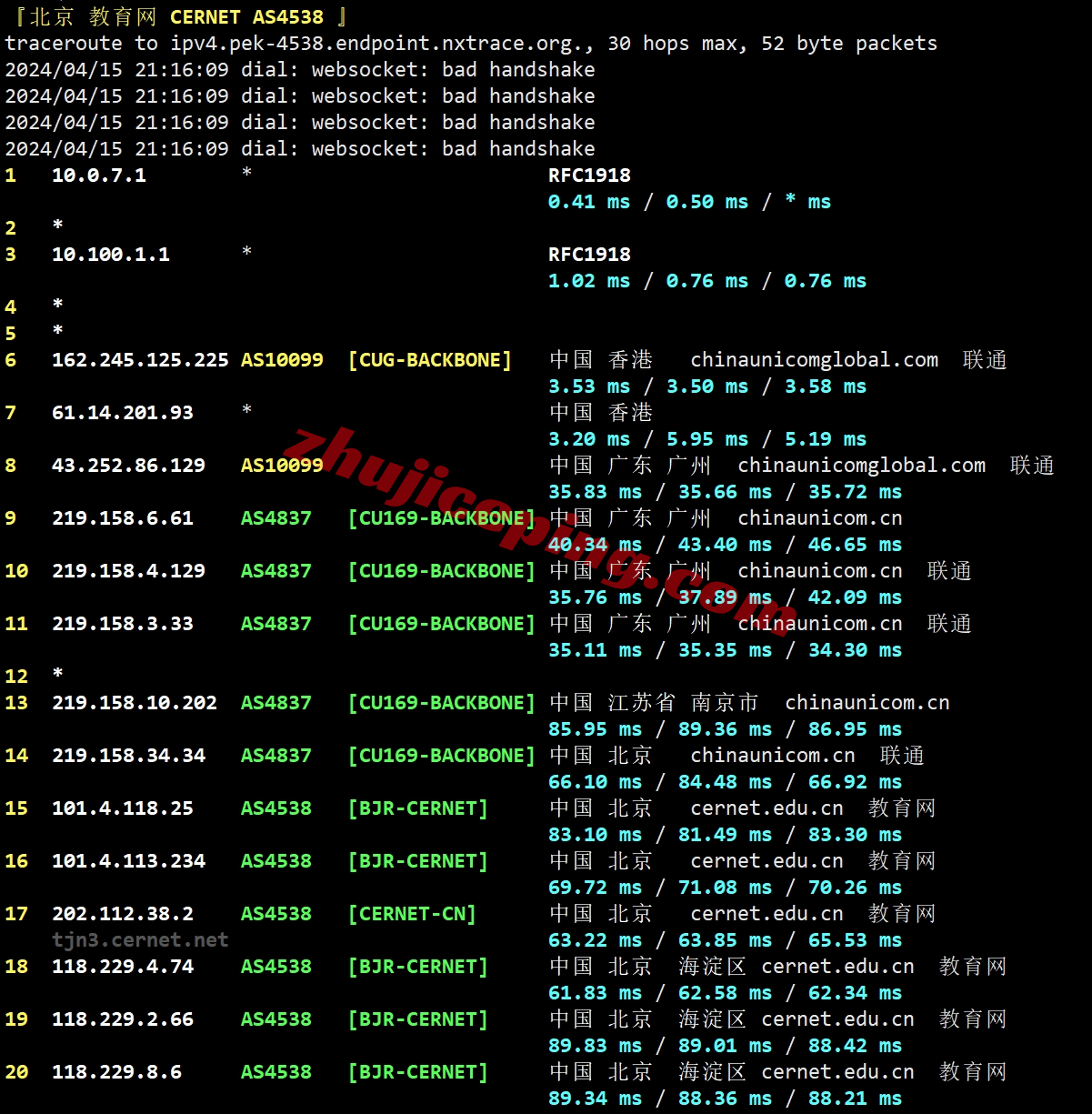Click the location text 江苏省 南京市
Image resolution: width=1092 pixels, height=1114 pixels.
[x=684, y=703]
